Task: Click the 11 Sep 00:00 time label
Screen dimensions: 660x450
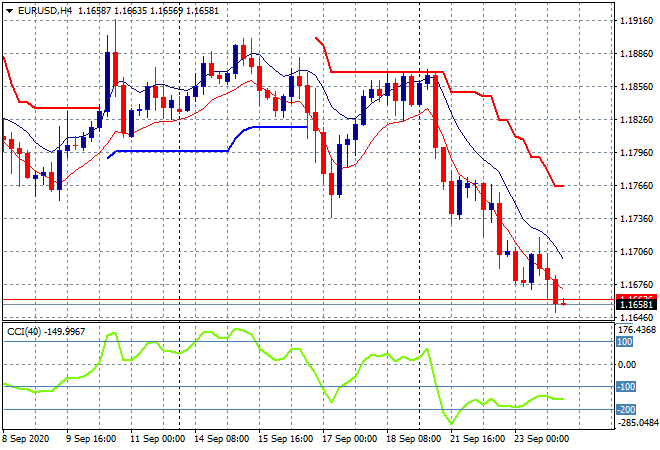Action: [157, 439]
